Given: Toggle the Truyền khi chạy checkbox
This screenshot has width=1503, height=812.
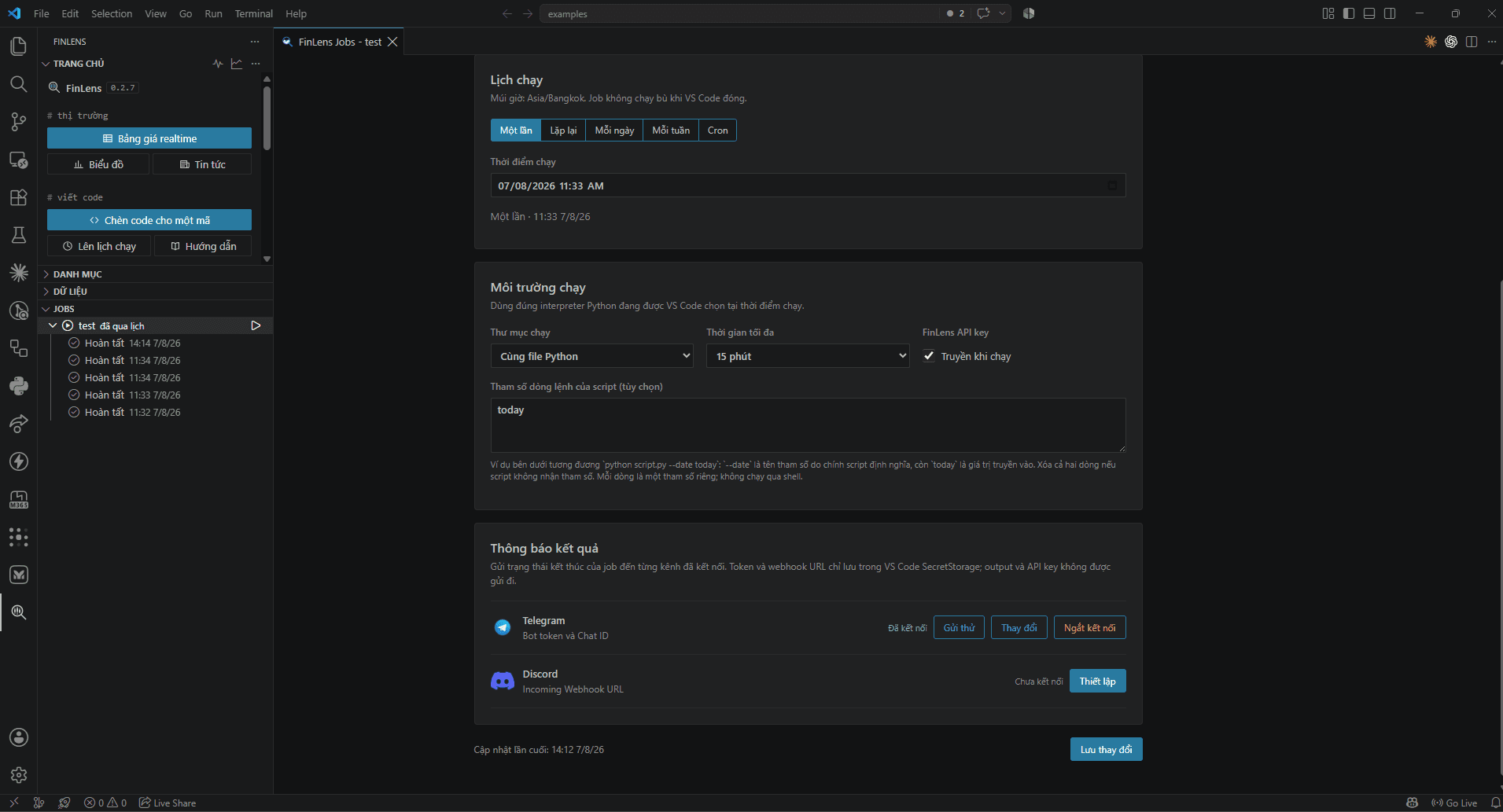Looking at the screenshot, I should coord(929,356).
